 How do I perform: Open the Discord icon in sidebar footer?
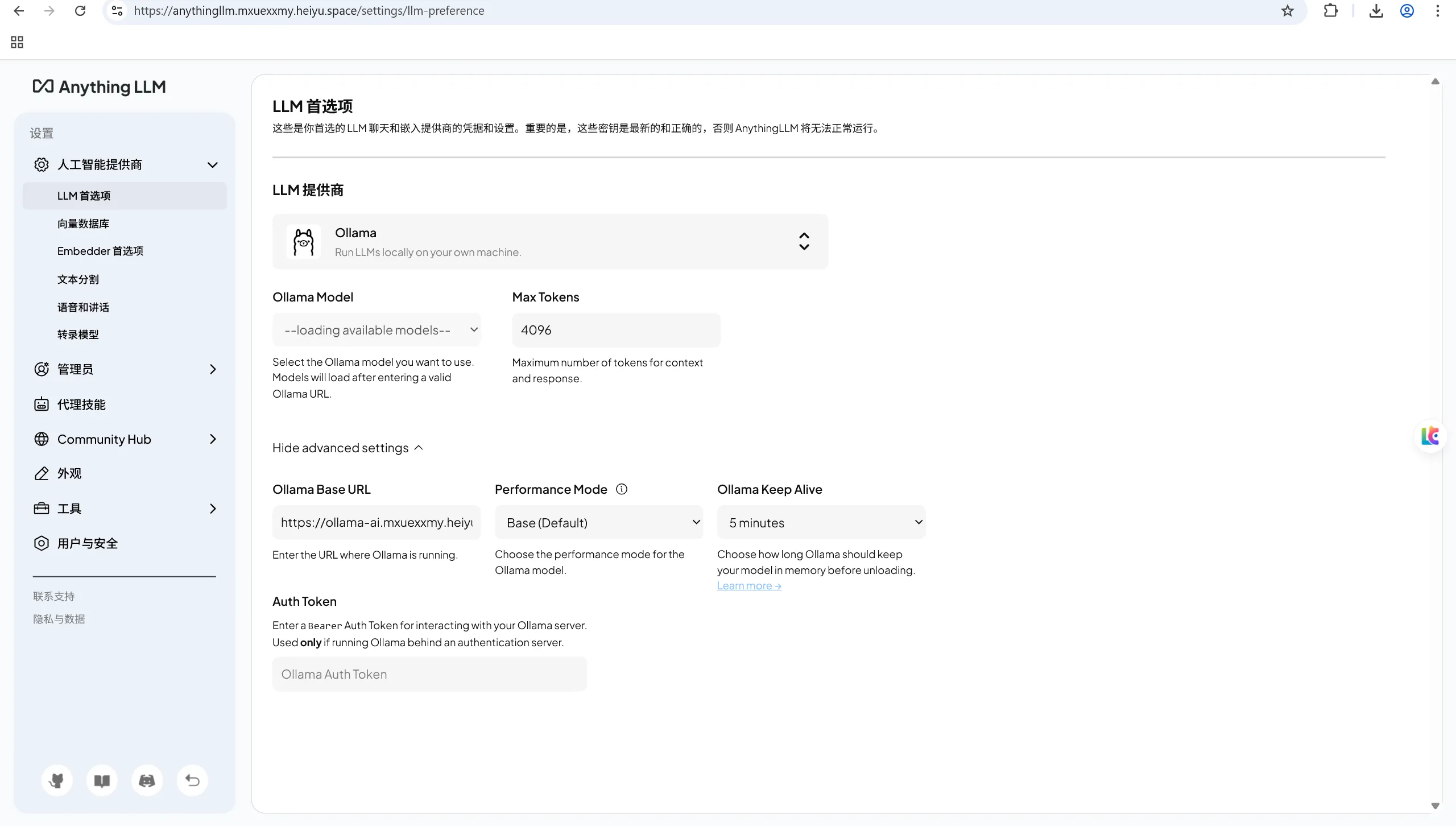pyautogui.click(x=147, y=780)
